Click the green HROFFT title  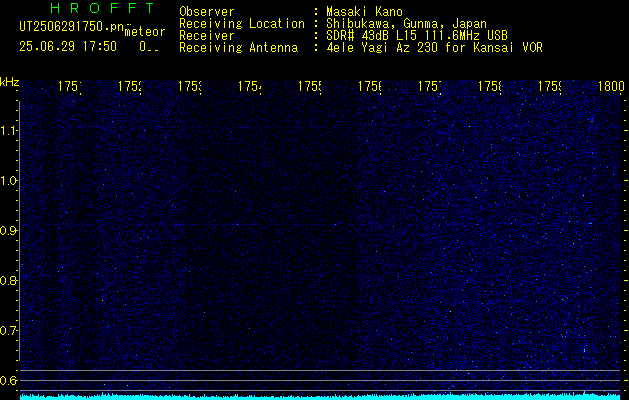(102, 8)
